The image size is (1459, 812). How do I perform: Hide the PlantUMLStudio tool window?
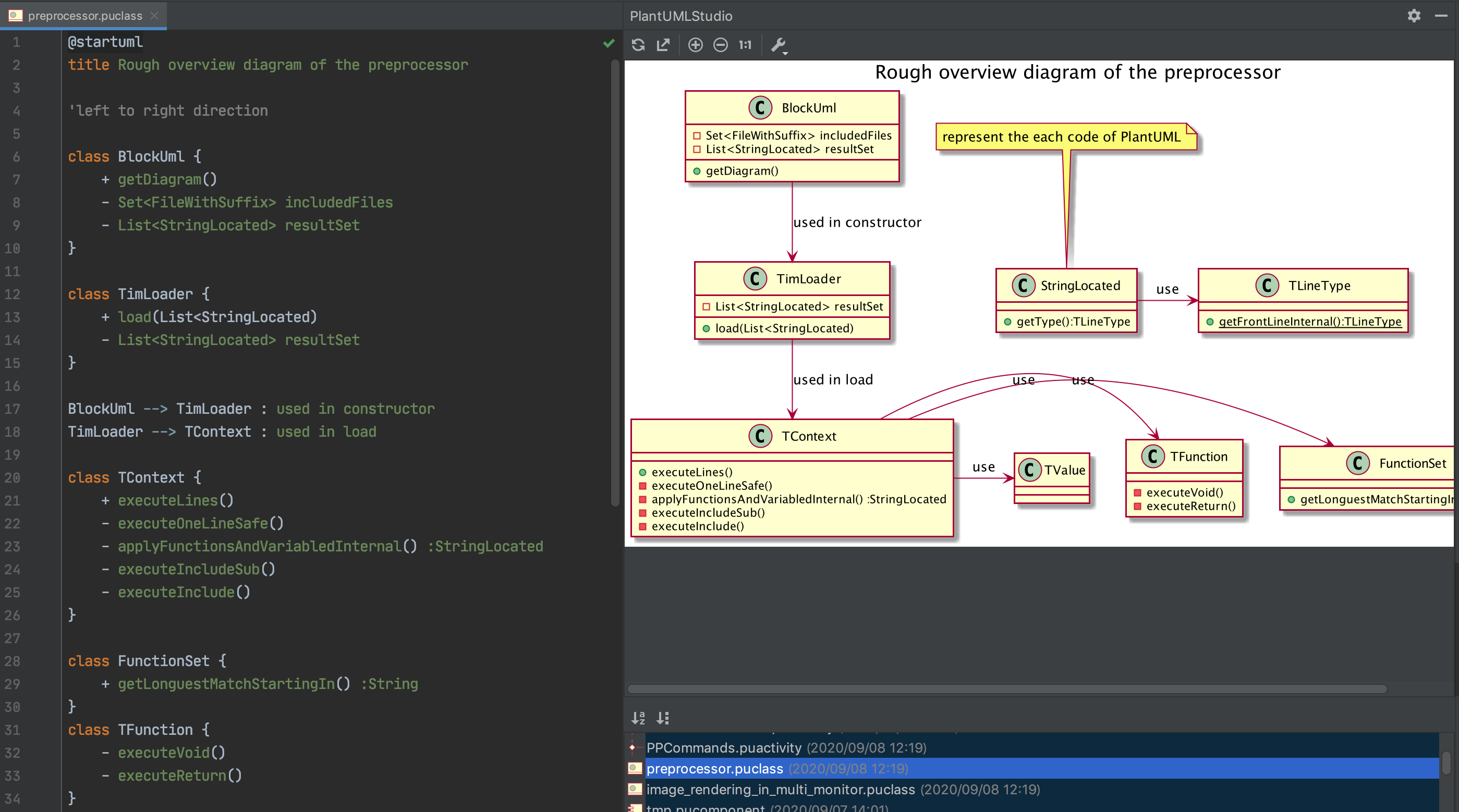(x=1441, y=16)
